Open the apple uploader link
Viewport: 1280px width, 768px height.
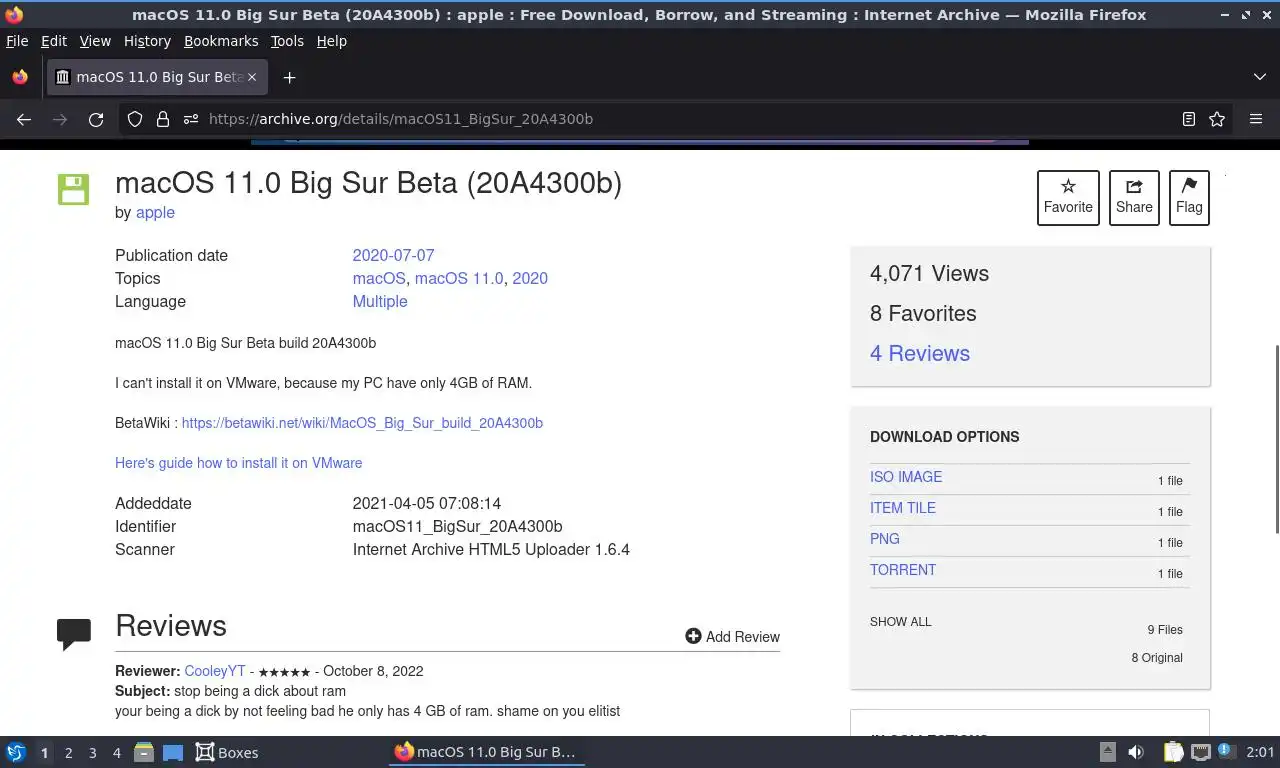tap(155, 213)
